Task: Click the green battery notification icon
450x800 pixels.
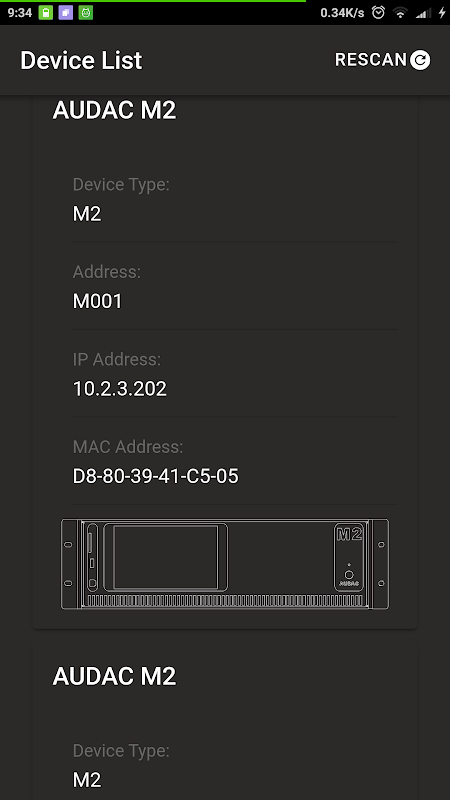Action: pyautogui.click(x=46, y=13)
